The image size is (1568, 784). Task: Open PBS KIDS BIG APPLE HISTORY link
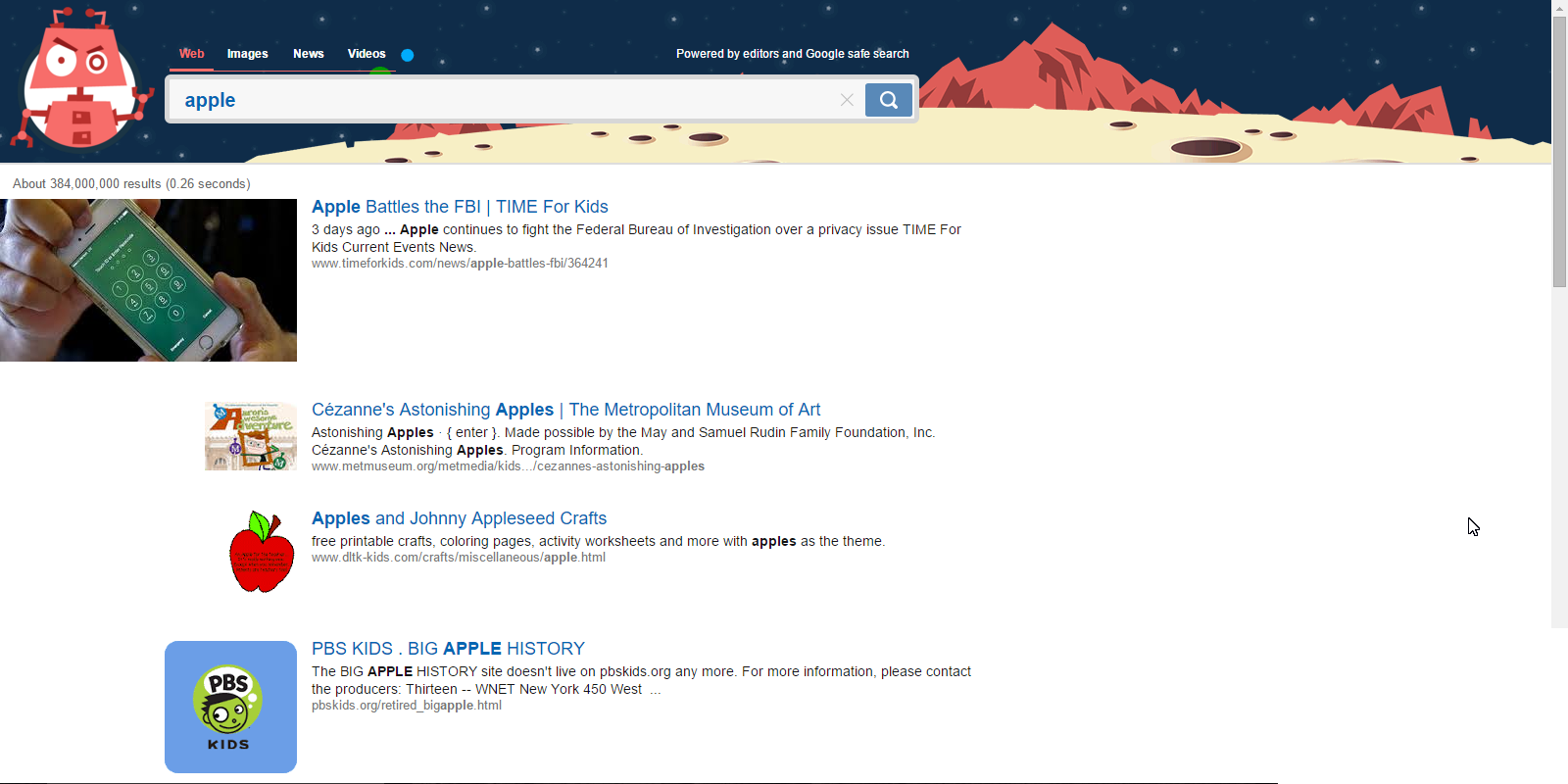448,649
